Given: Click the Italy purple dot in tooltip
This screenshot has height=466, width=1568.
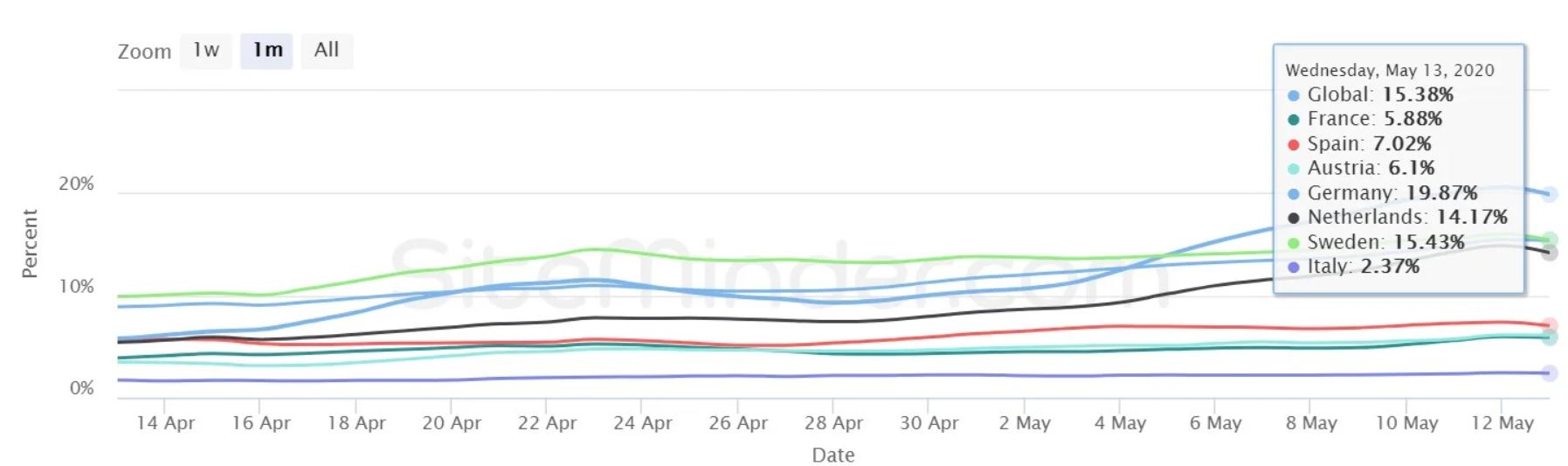Looking at the screenshot, I should click(1294, 267).
